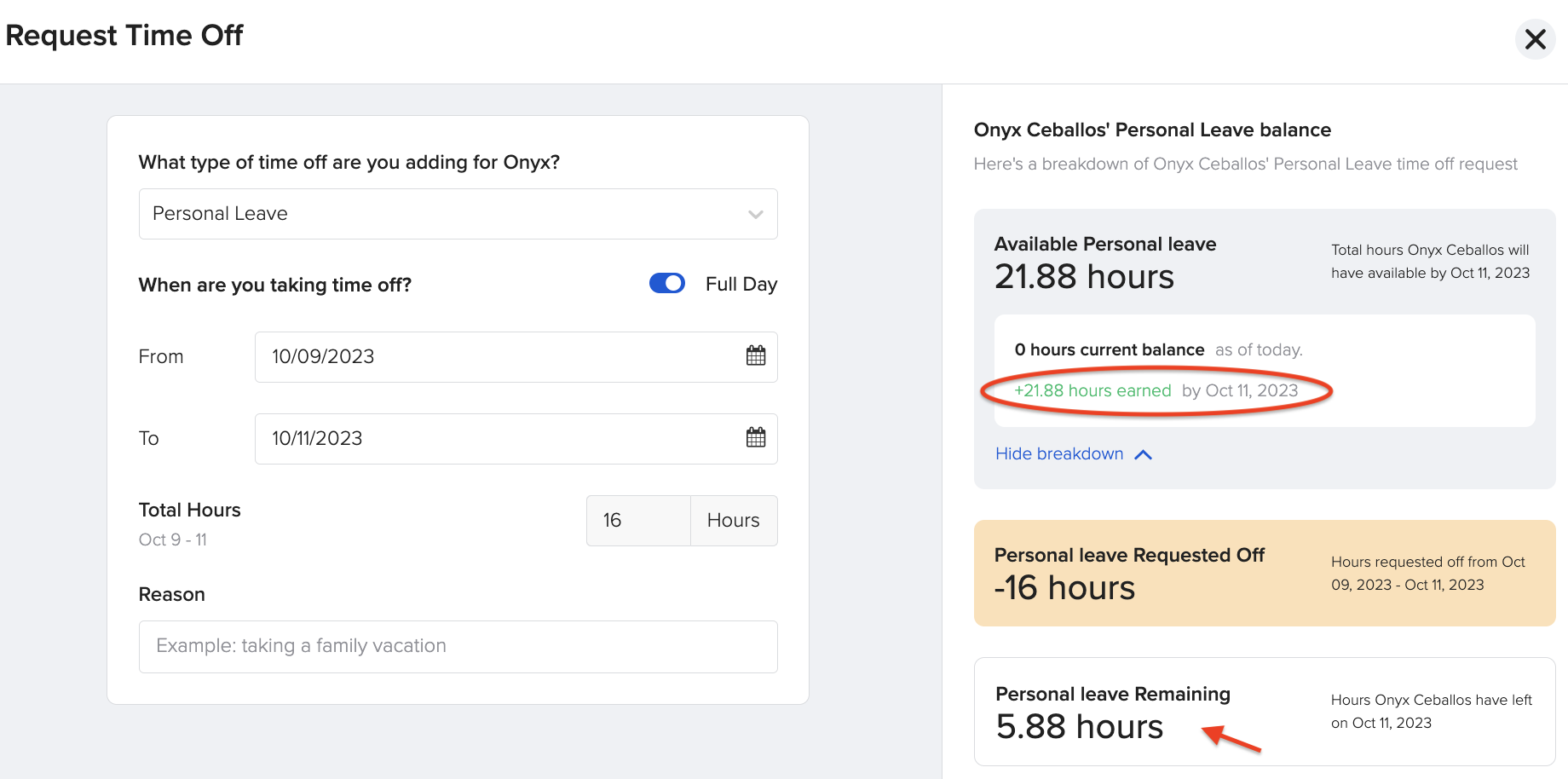Open the From date calendar picker icon
The image size is (1568, 779).
pyautogui.click(x=755, y=356)
